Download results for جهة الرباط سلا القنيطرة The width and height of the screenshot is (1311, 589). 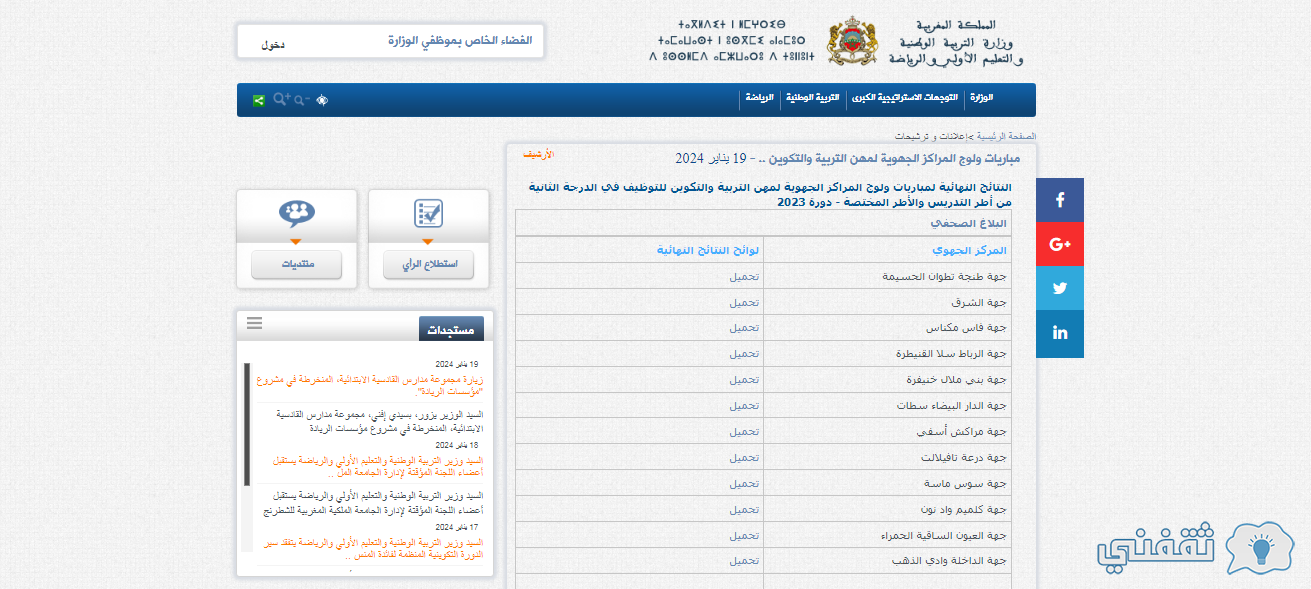[743, 354]
